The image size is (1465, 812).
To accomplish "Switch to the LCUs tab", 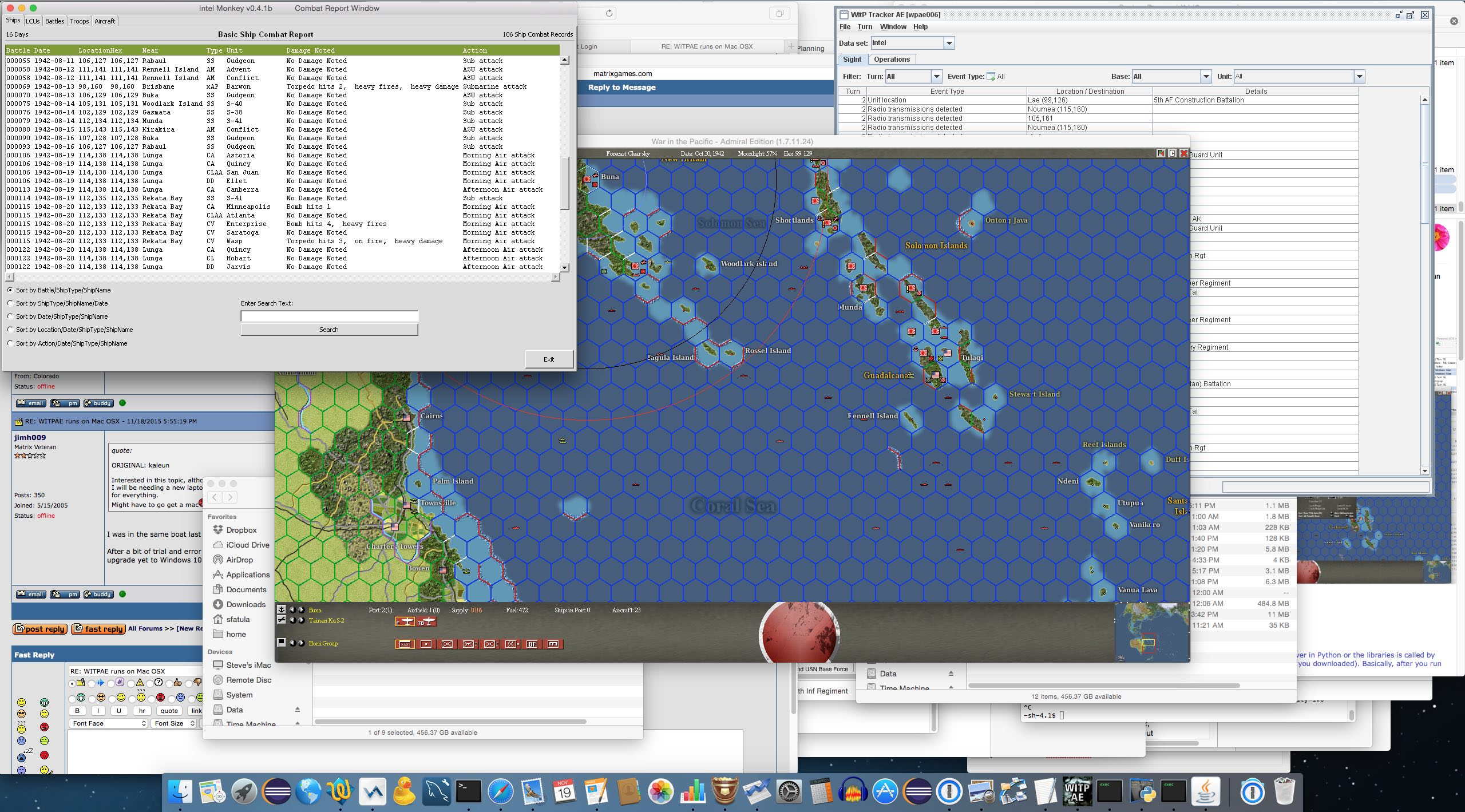I will [x=33, y=21].
